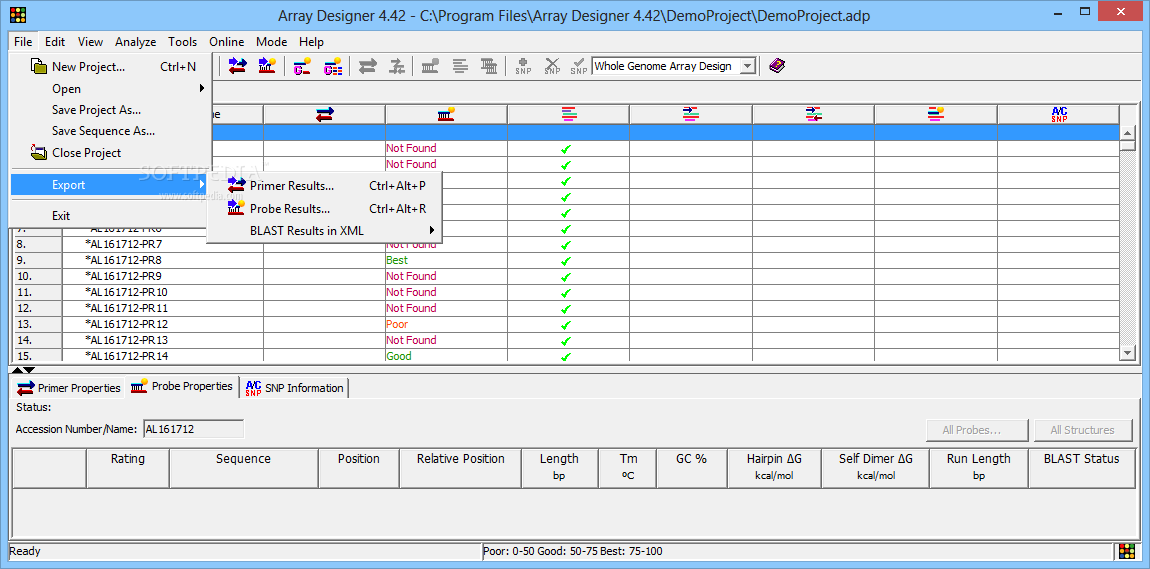Click the BLAST Status column header
The height and width of the screenshot is (569, 1150).
click(1082, 468)
